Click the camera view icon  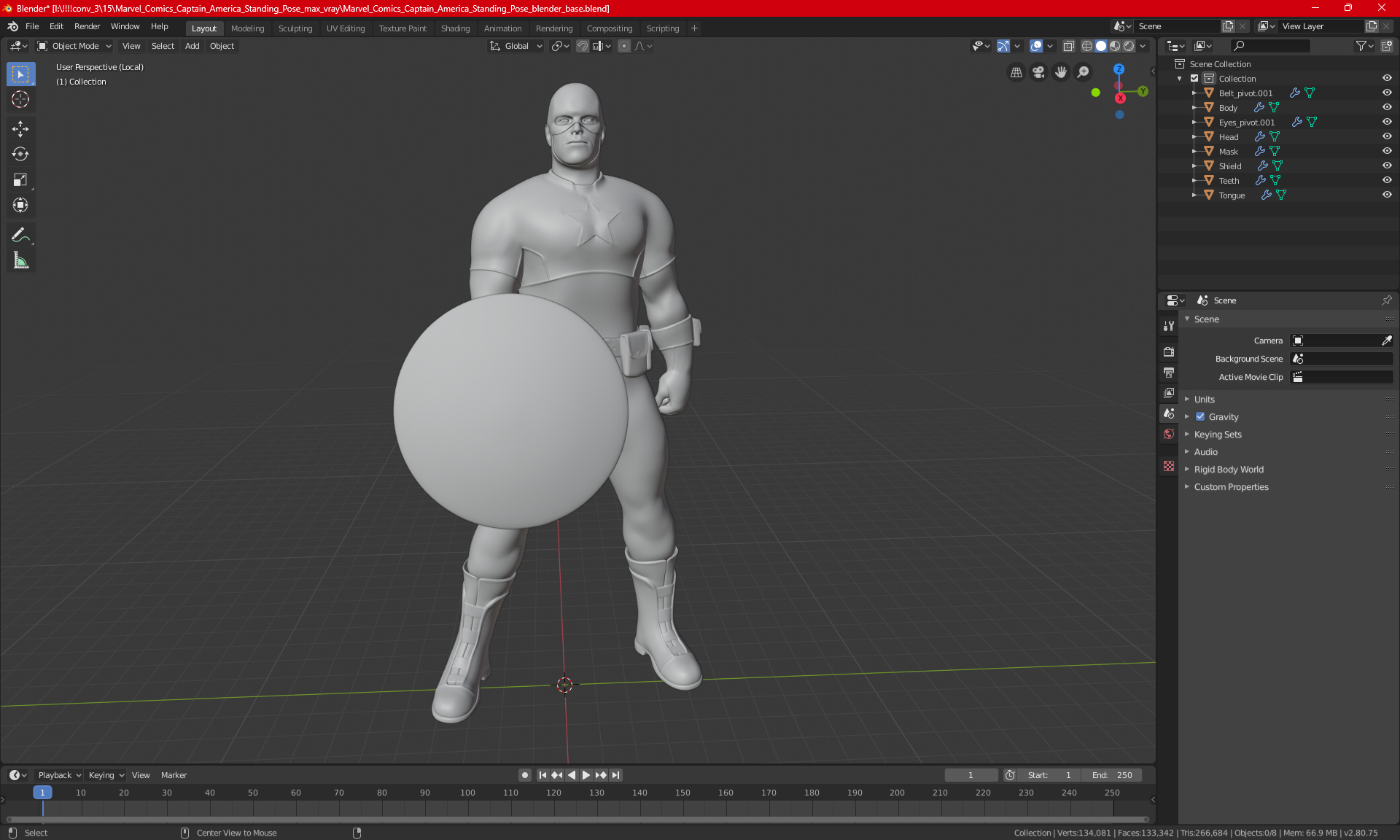1038,72
